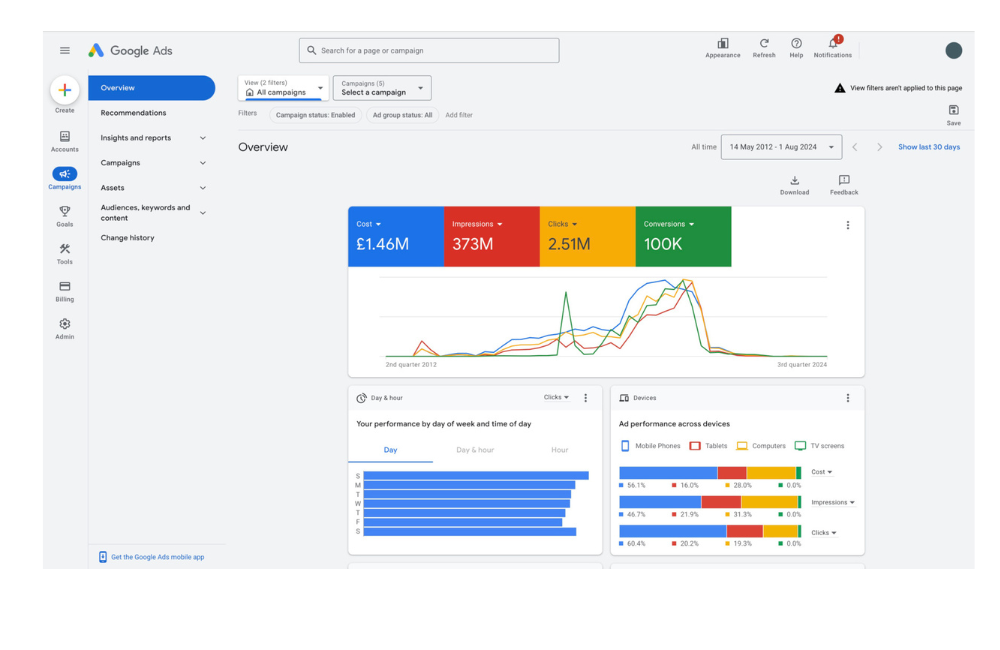Toggle the hamburger main menu
This screenshot has height=650, width=1000.
[x=65, y=51]
